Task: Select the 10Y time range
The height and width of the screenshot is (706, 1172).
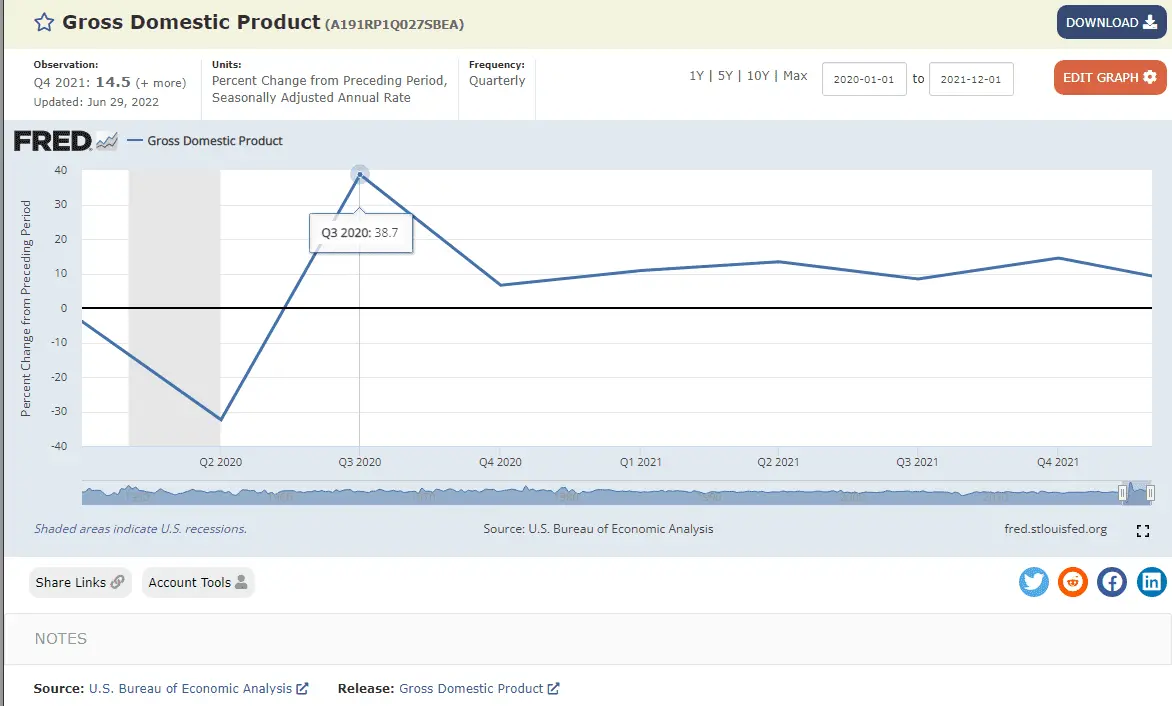Action: point(758,76)
